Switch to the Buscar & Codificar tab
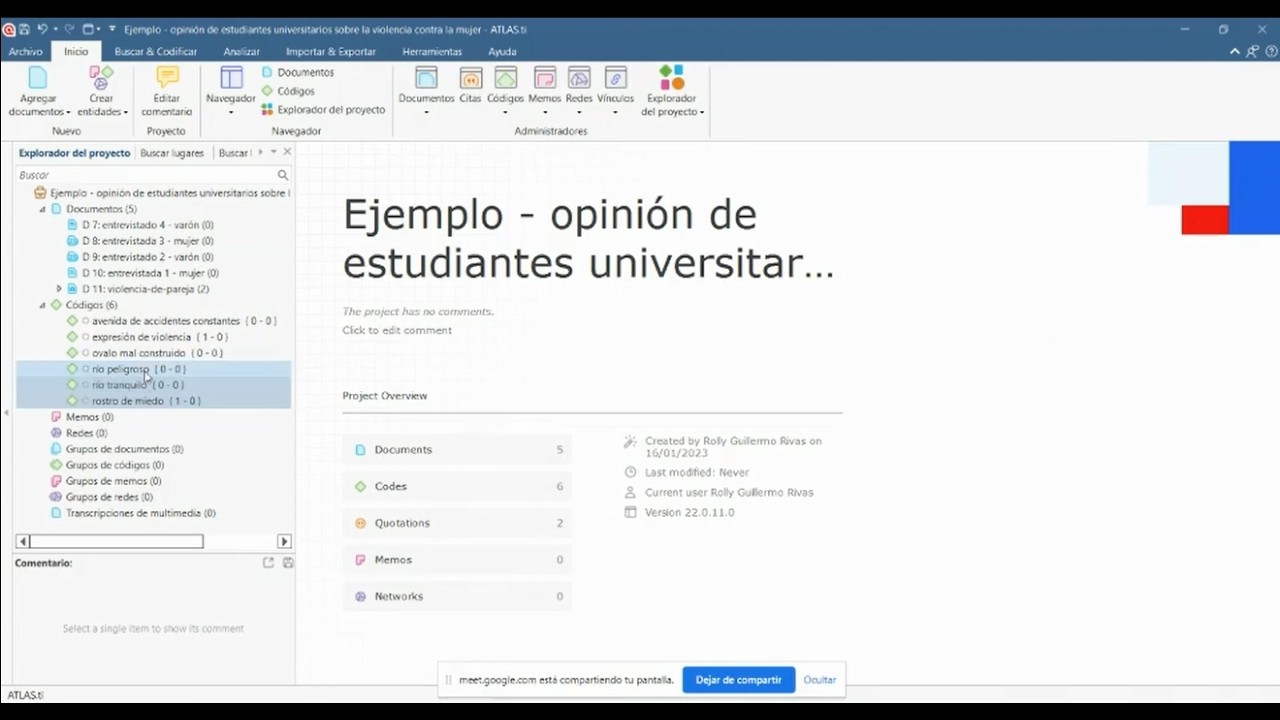This screenshot has width=1280, height=720. 156,52
